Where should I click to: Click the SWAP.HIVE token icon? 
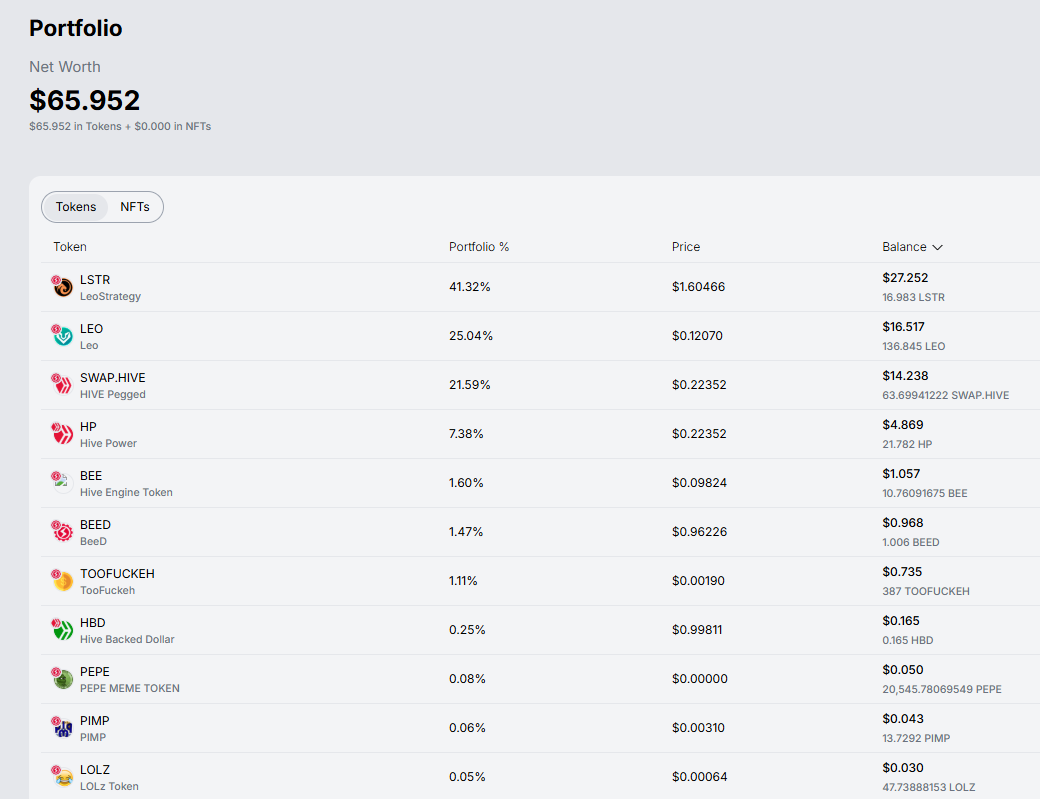pos(62,385)
